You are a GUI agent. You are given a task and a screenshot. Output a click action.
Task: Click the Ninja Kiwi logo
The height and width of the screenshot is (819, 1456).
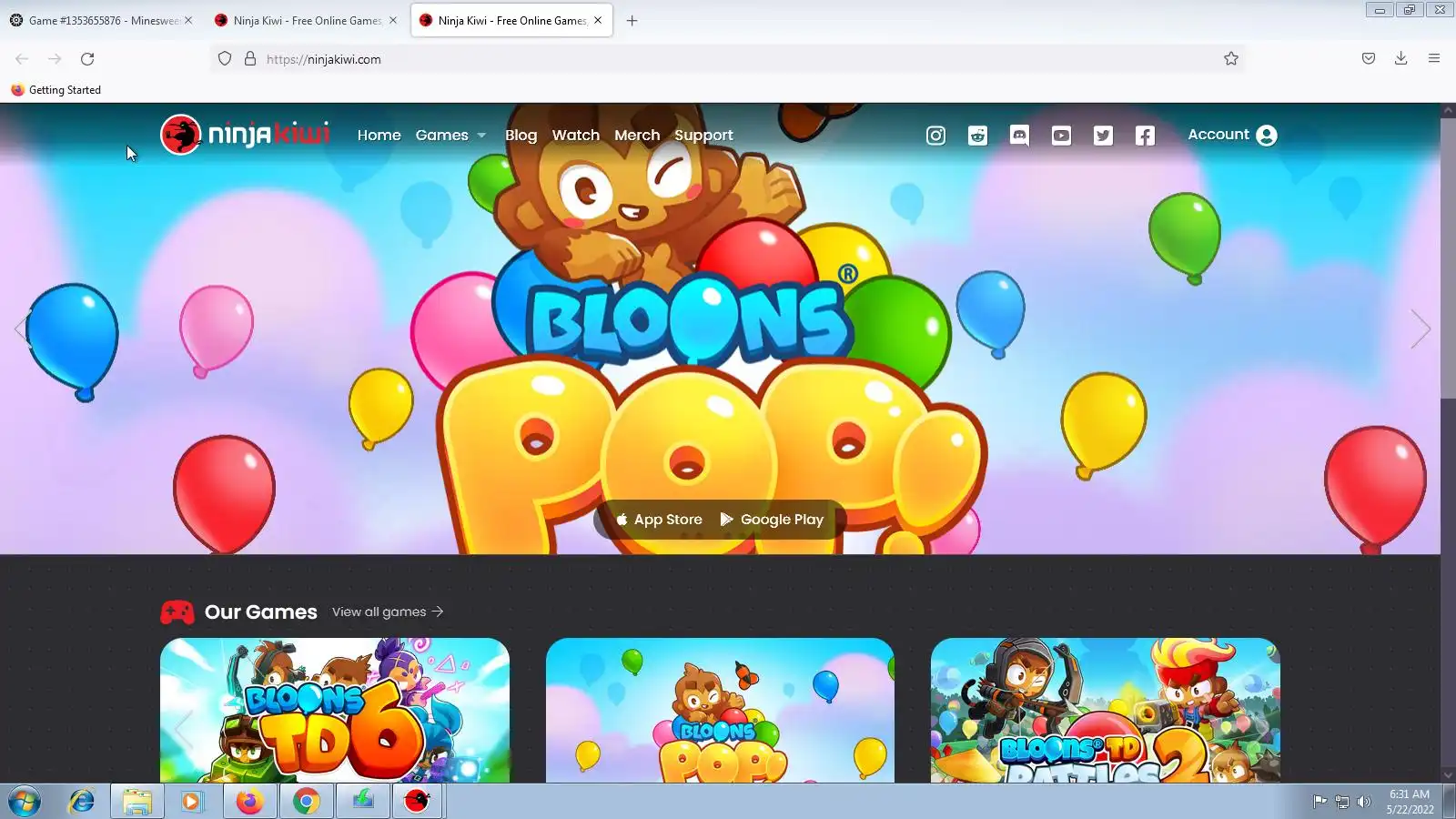click(245, 135)
